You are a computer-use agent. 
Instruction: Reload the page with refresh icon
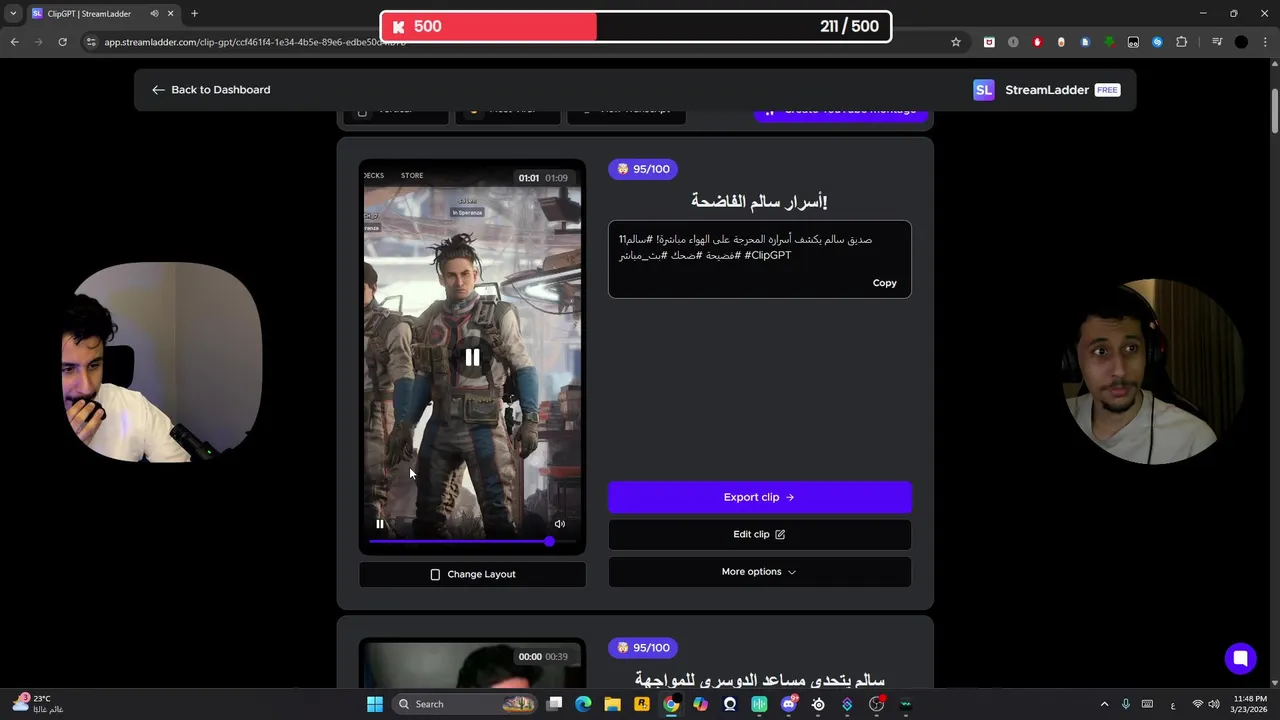pos(62,42)
